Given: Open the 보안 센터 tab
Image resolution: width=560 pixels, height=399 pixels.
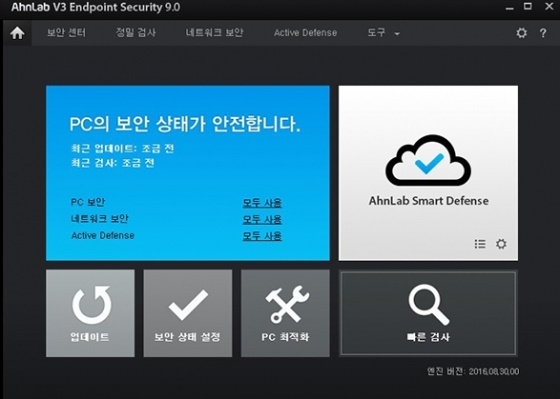Looking at the screenshot, I should pos(66,33).
